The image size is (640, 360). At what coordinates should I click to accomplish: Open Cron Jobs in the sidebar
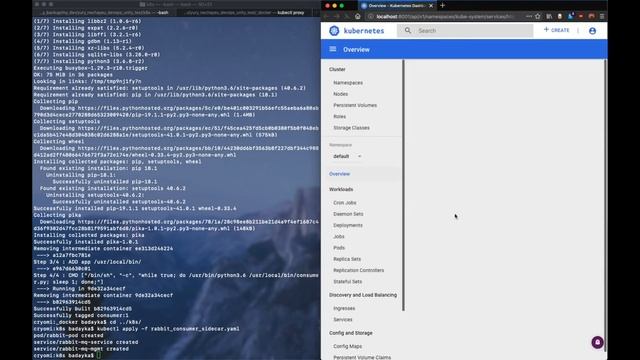344,203
